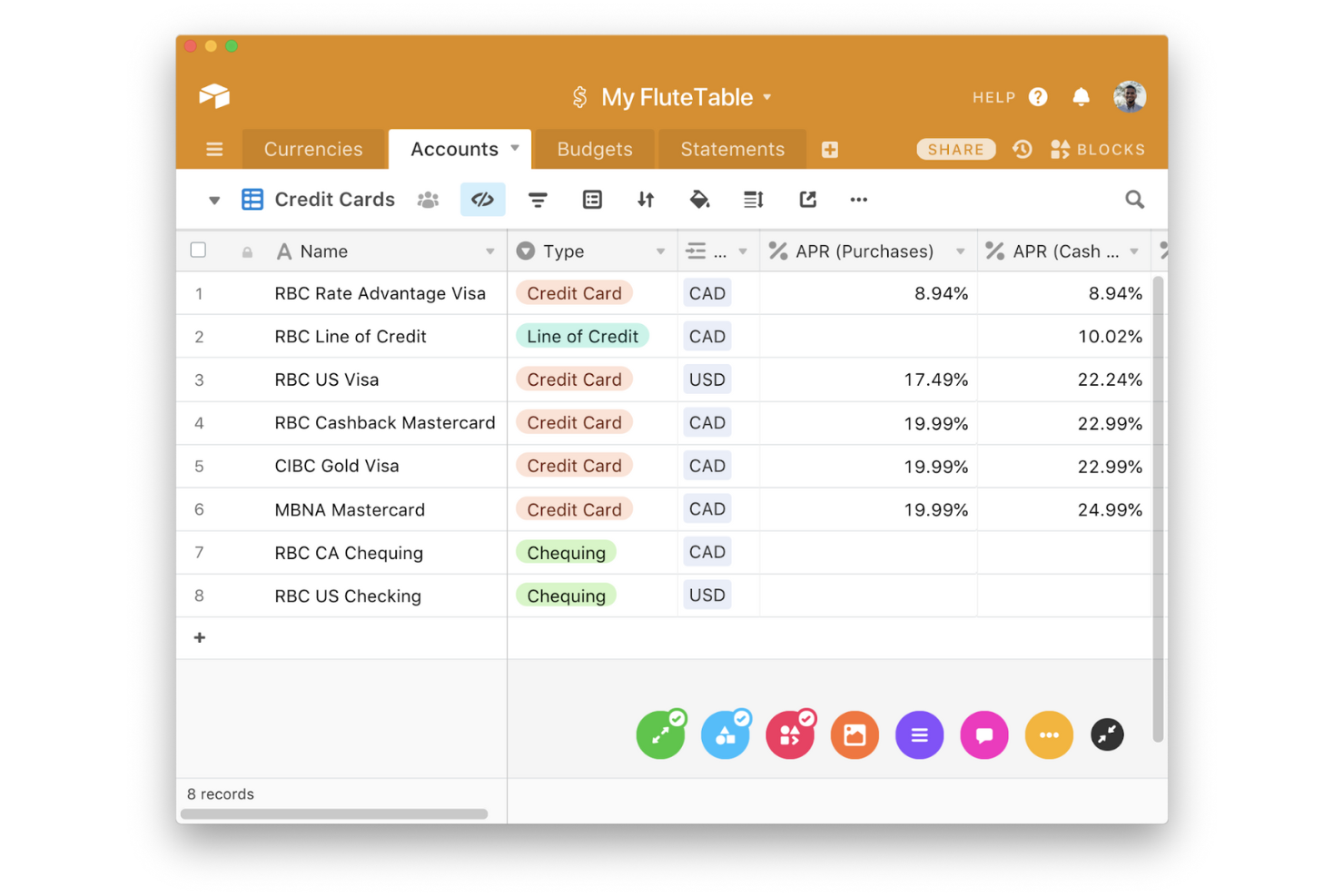This screenshot has width=1344, height=896.
Task: Click the pink chat bubble circle icon
Action: [984, 734]
